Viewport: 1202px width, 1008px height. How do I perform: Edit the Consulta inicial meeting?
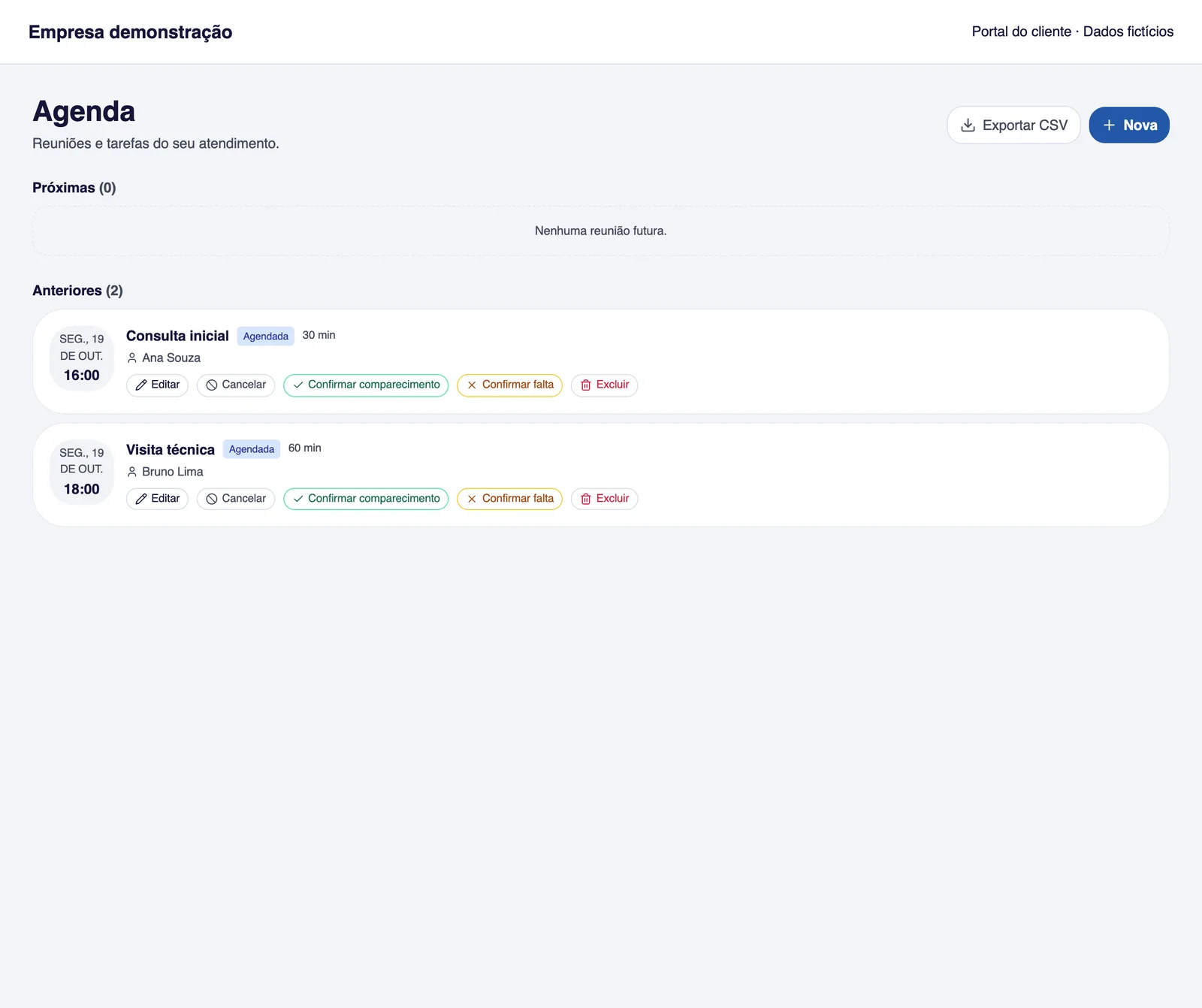[157, 385]
